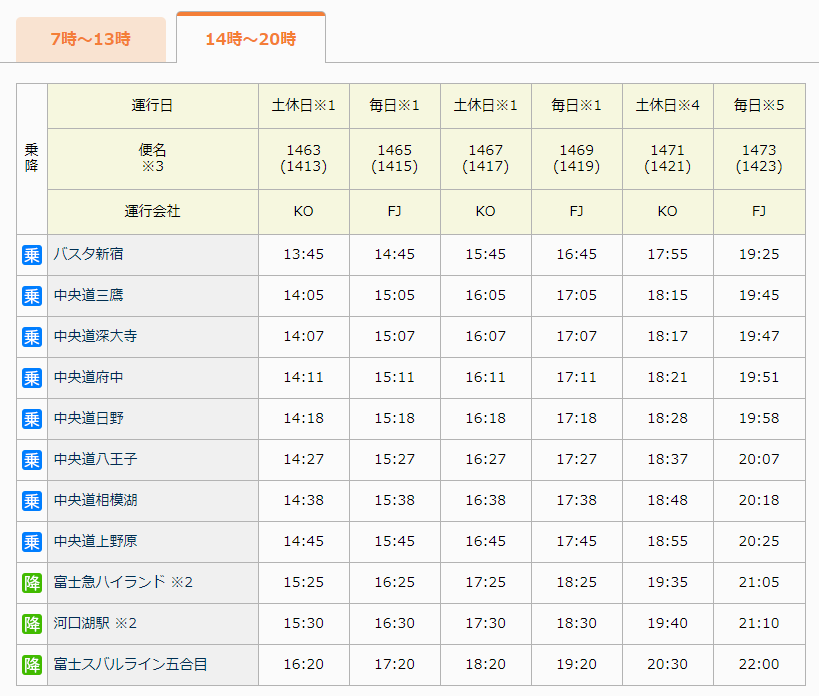Click the 土休日※4 header cell
This screenshot has height=696, width=819.
668,106
